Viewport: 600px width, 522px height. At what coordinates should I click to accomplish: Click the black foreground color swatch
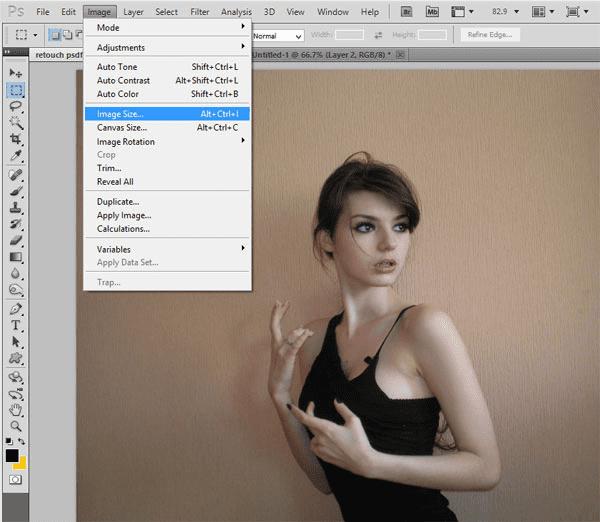12,455
